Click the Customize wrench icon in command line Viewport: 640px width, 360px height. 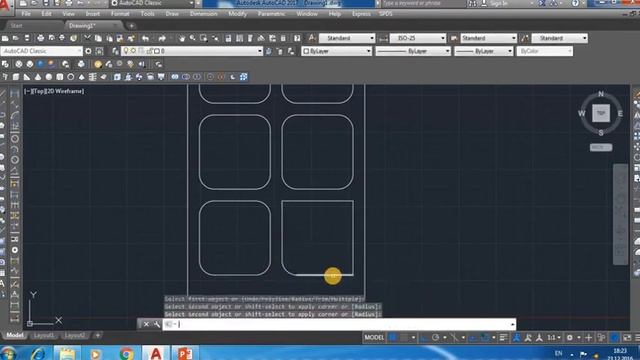[156, 324]
